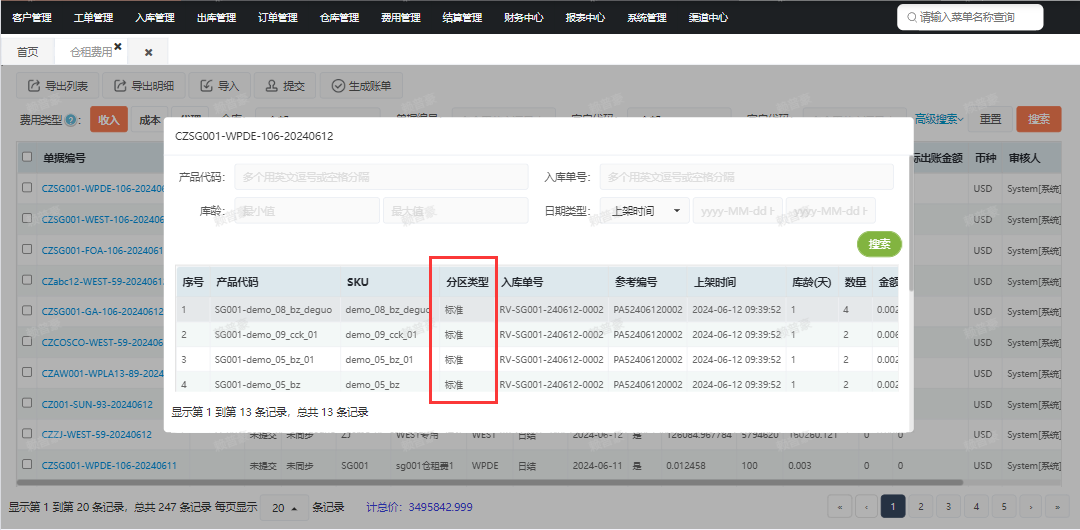
Task: Open the 日期类型 上架时间 dropdown
Action: [645, 211]
